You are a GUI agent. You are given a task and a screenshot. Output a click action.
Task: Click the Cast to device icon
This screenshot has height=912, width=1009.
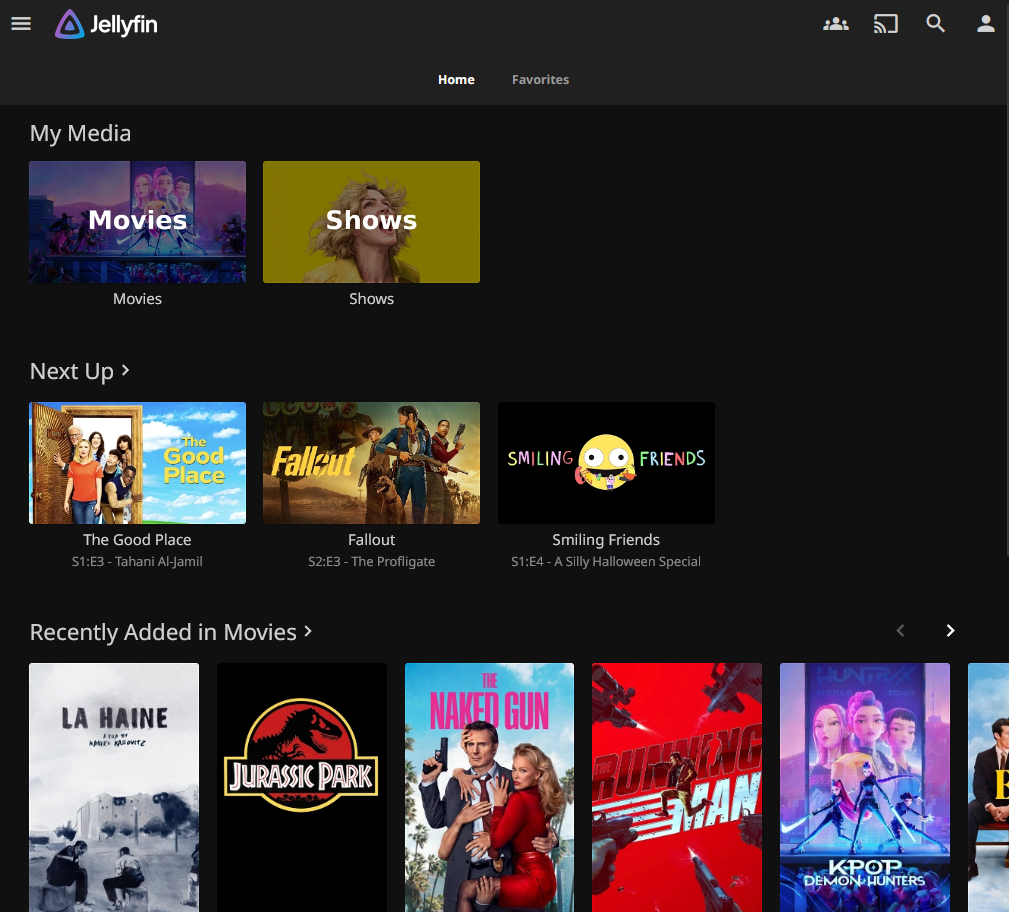(885, 24)
